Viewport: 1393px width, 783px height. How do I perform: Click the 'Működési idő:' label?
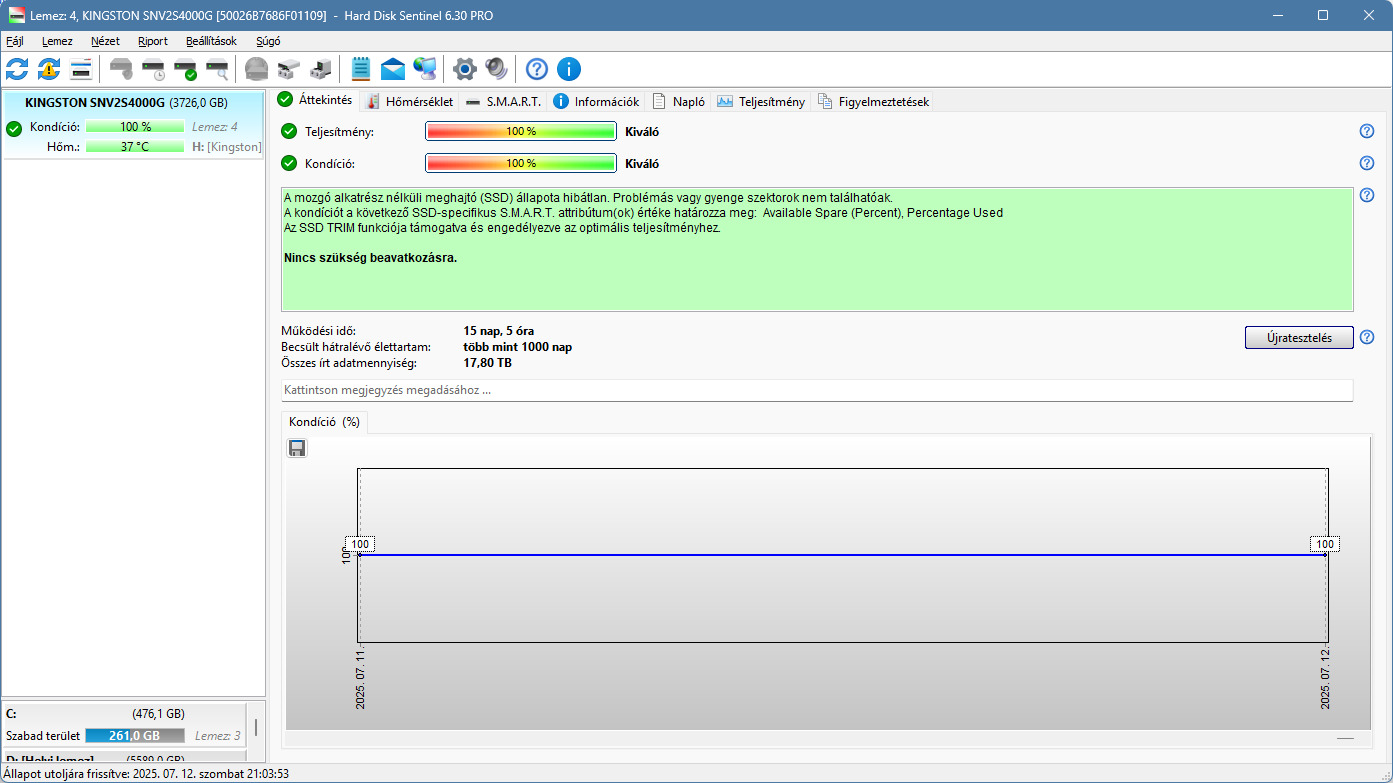coord(318,331)
